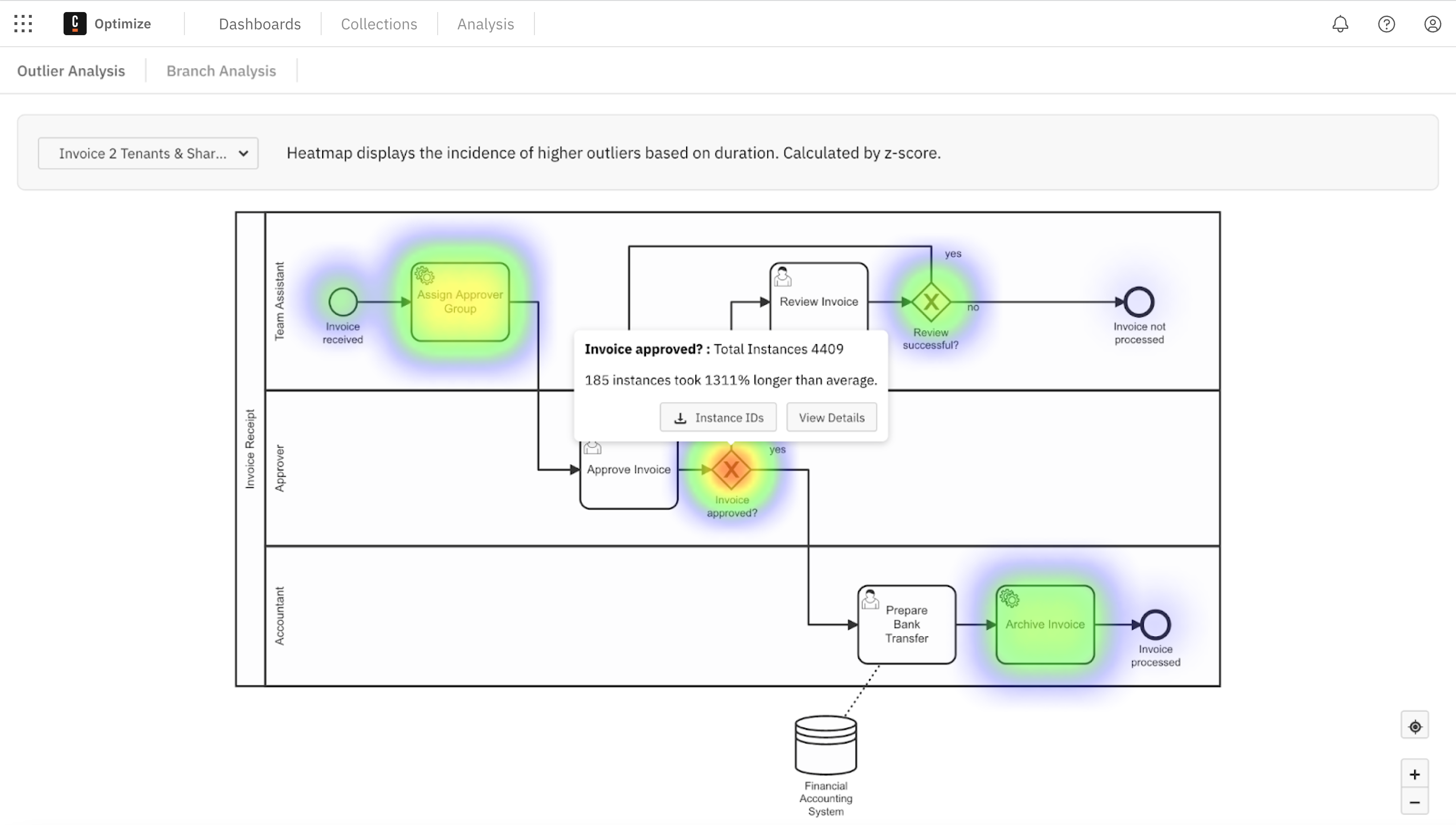Toggle the Analysis navigation tab
This screenshot has width=1456, height=825.
485,23
